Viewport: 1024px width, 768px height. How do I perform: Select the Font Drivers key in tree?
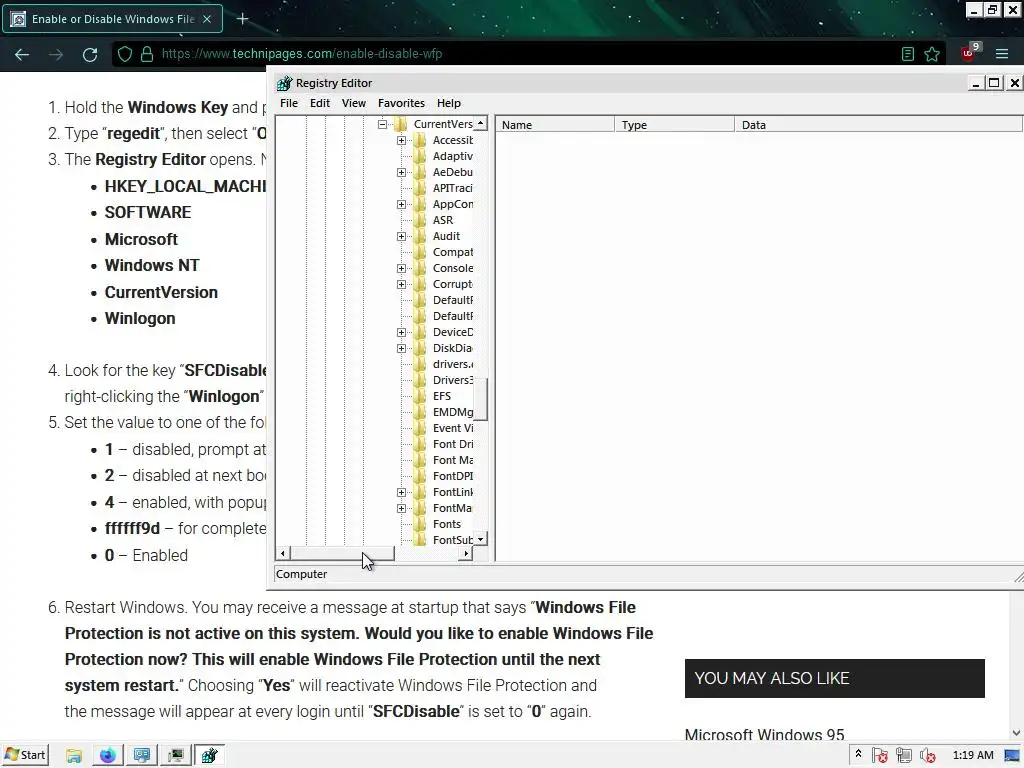click(x=453, y=444)
